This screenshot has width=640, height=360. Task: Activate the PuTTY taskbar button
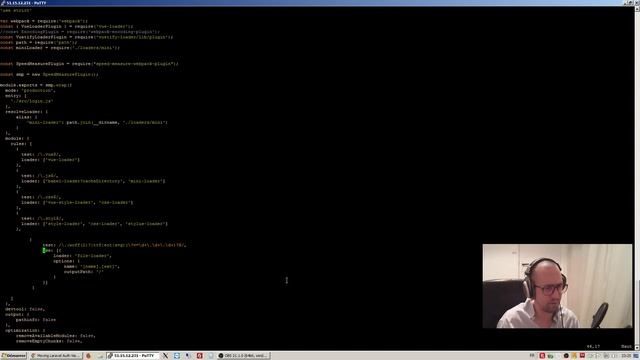(133, 356)
